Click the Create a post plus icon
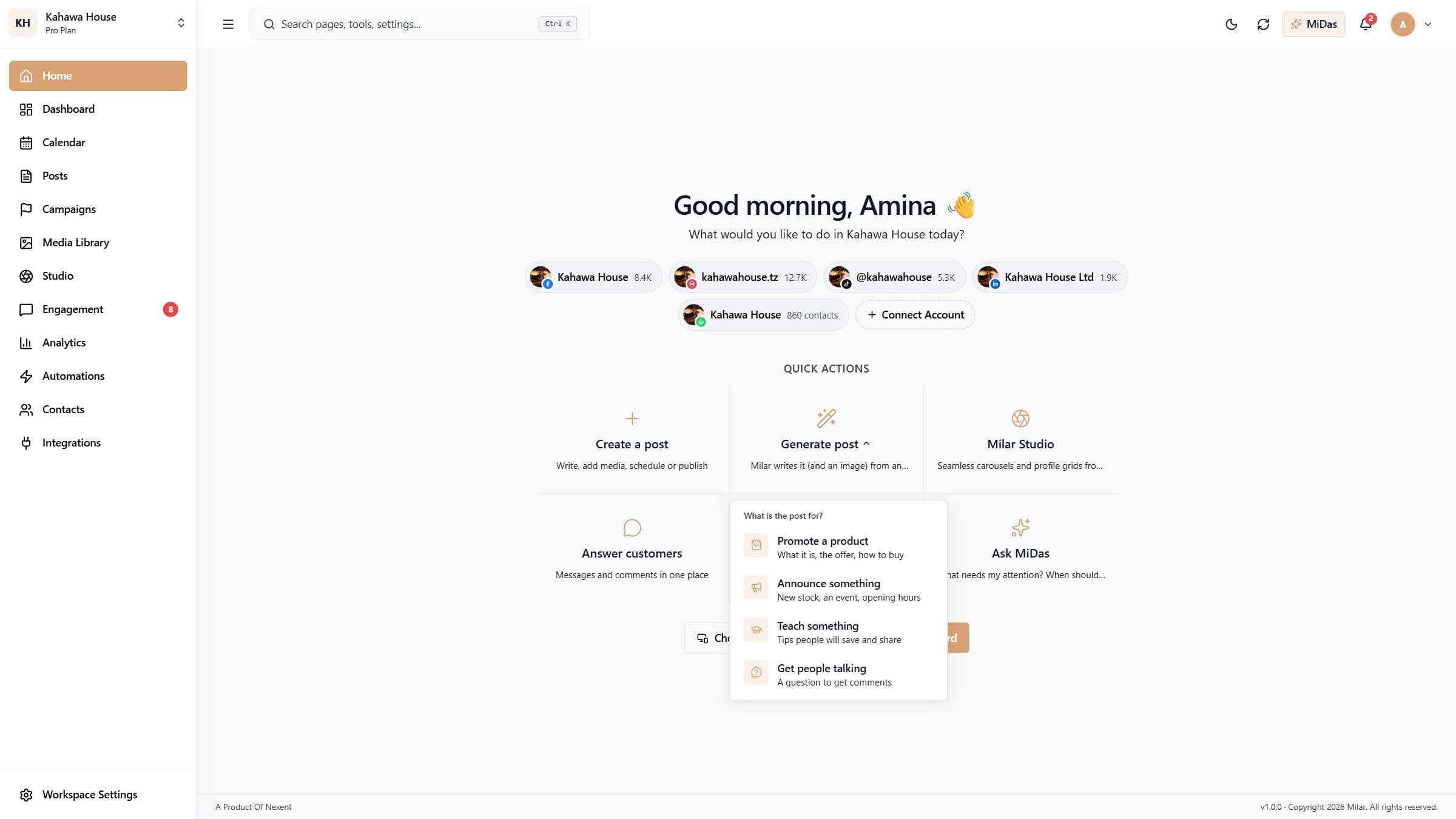This screenshot has height=819, width=1456. [632, 419]
